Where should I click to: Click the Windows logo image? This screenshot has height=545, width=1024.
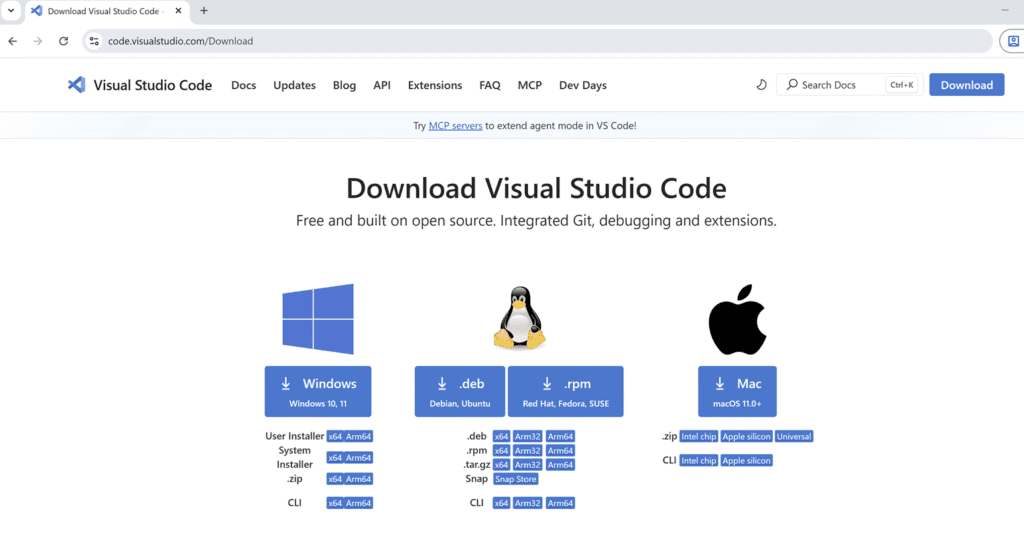click(x=318, y=319)
